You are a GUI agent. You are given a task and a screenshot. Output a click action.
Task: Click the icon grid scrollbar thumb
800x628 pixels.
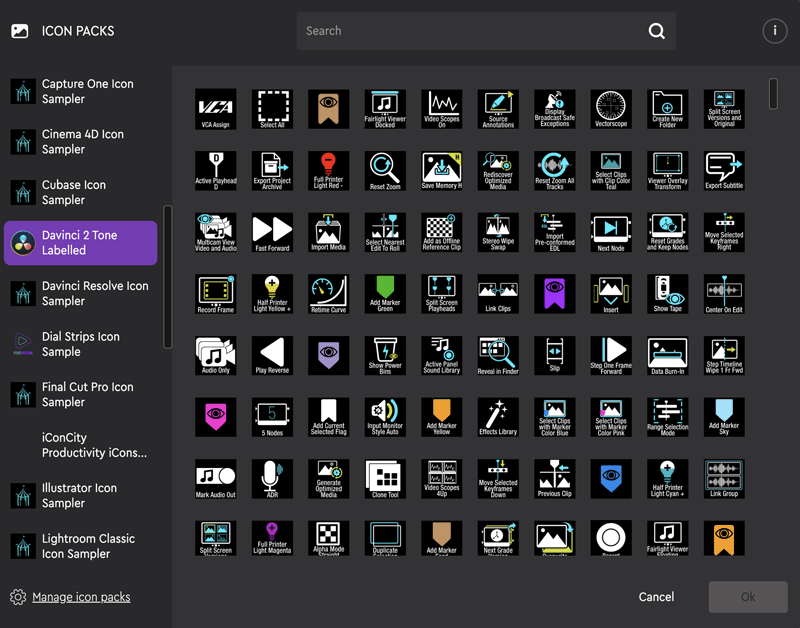(773, 93)
